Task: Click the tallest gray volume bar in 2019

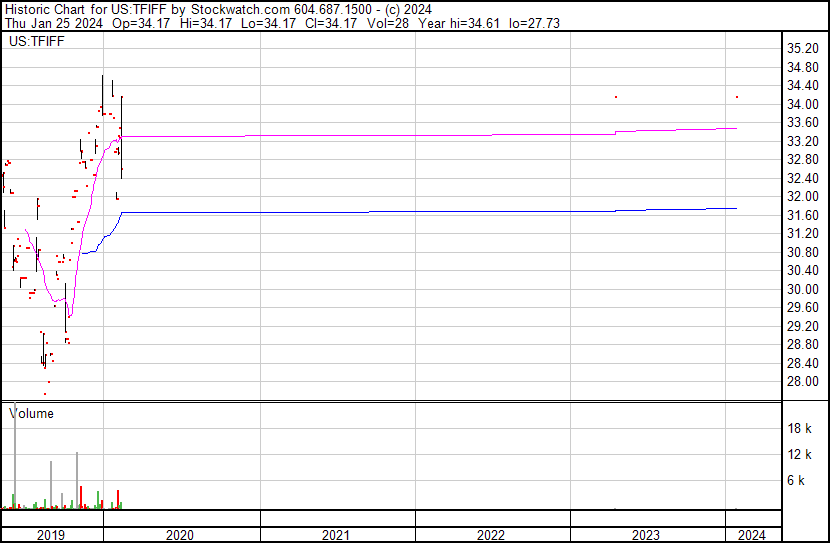Action: pyautogui.click(x=15, y=456)
